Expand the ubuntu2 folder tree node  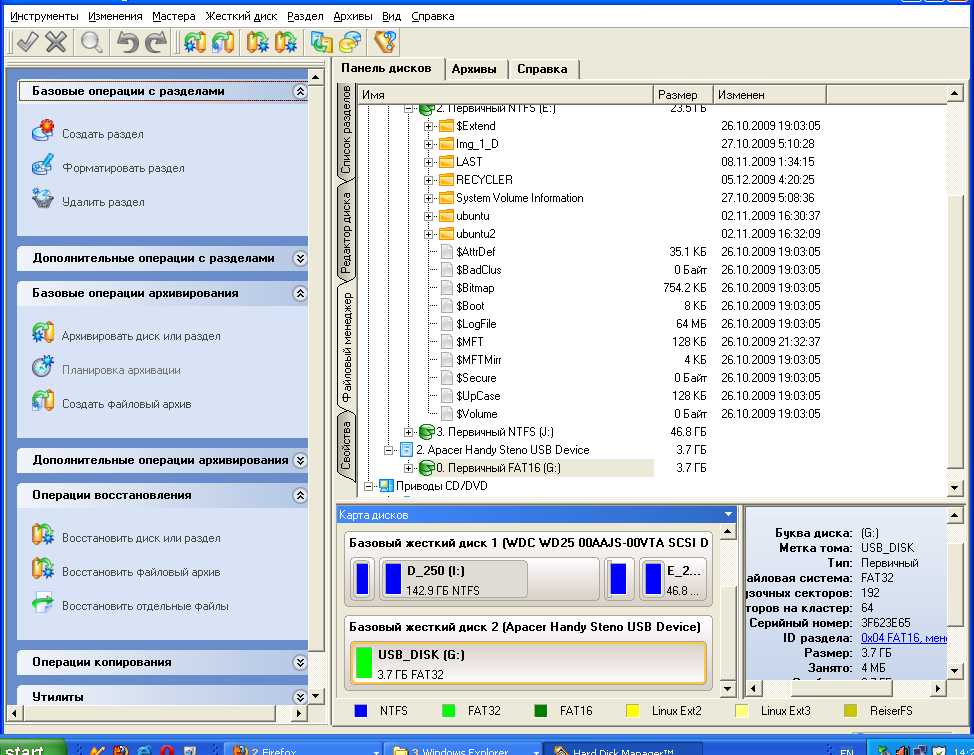429,234
